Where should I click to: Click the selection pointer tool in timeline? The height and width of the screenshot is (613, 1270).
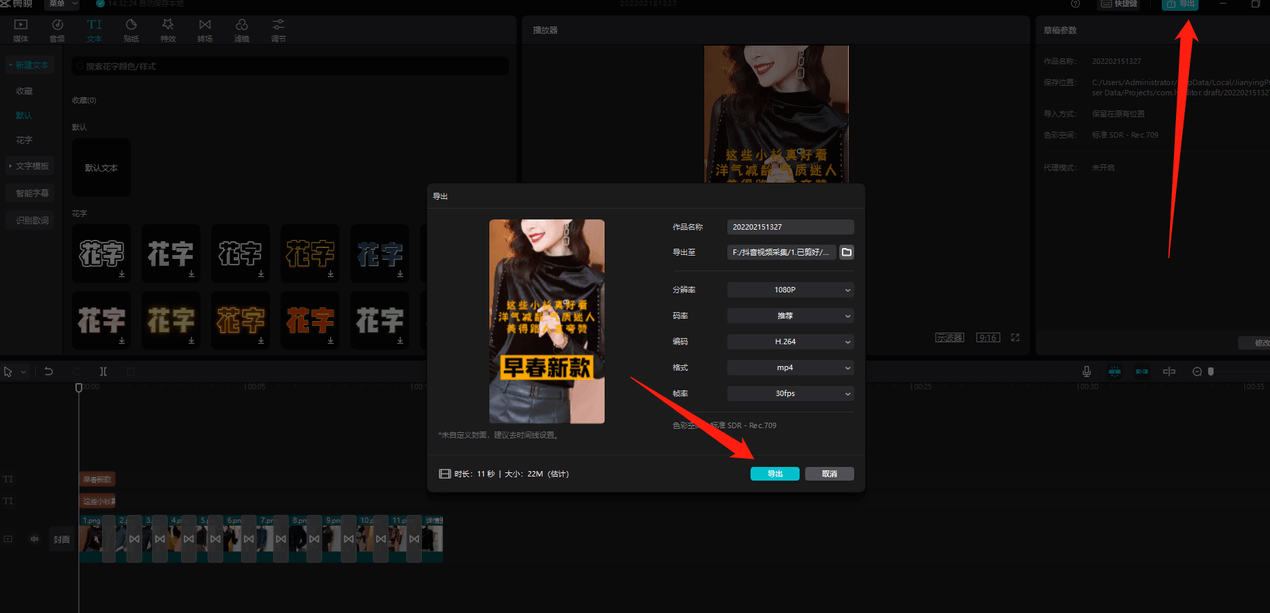point(8,372)
